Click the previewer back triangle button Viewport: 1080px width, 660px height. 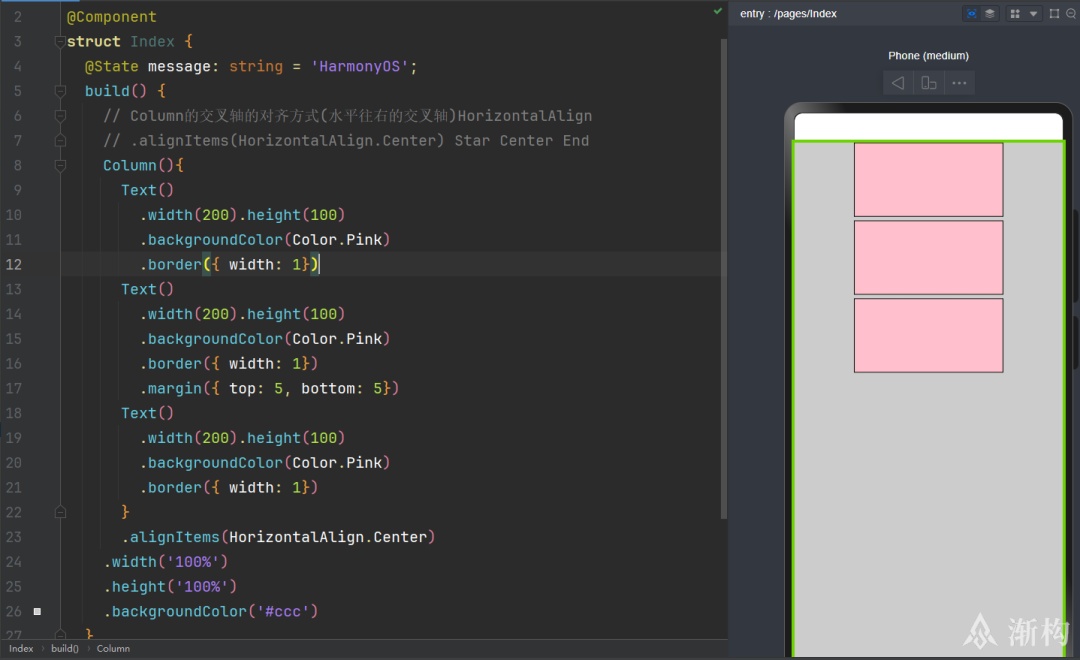[x=898, y=83]
